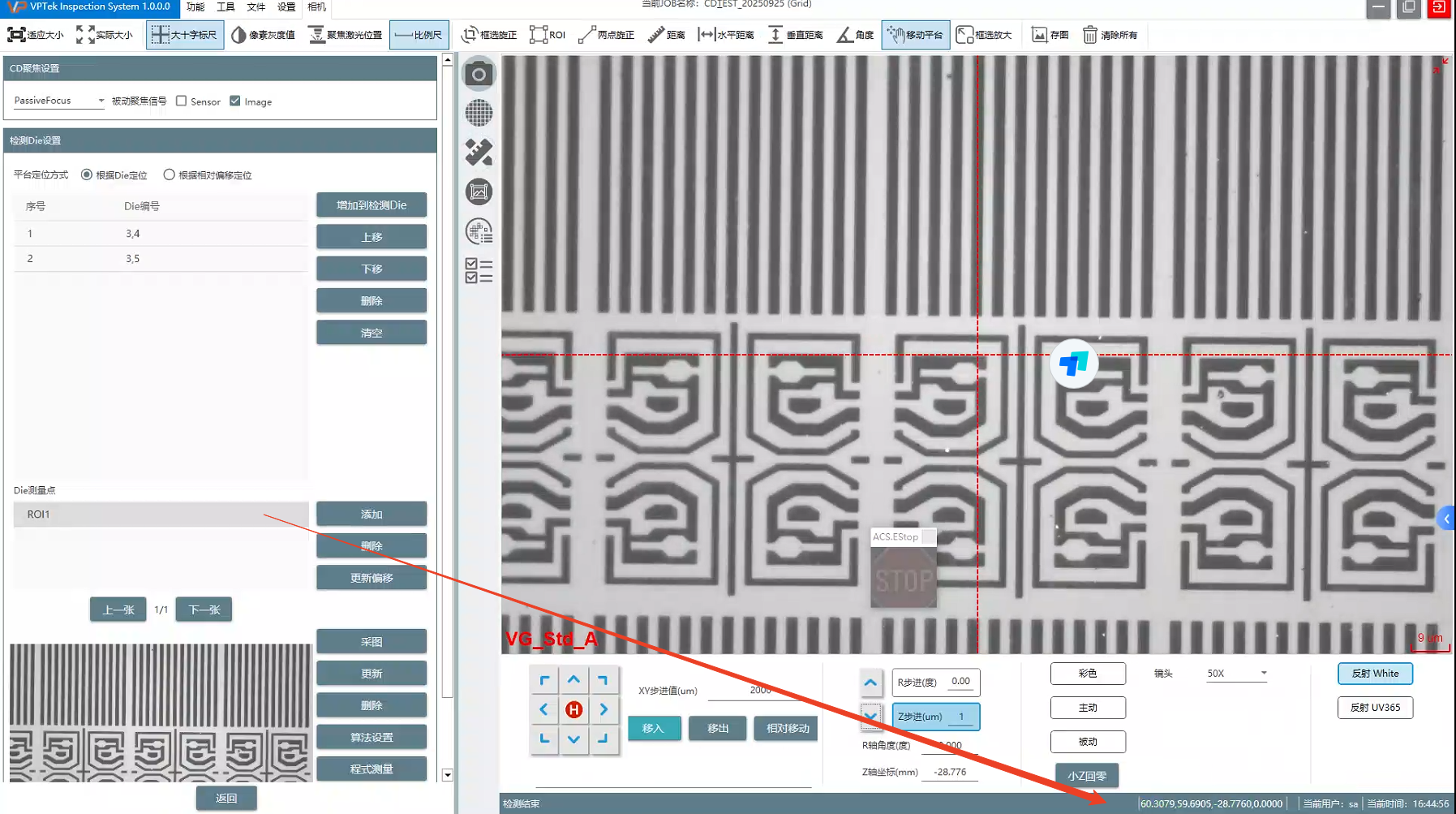Select the 像素灰度值 pixel gray tool
The height and width of the screenshot is (814, 1456).
[263, 35]
